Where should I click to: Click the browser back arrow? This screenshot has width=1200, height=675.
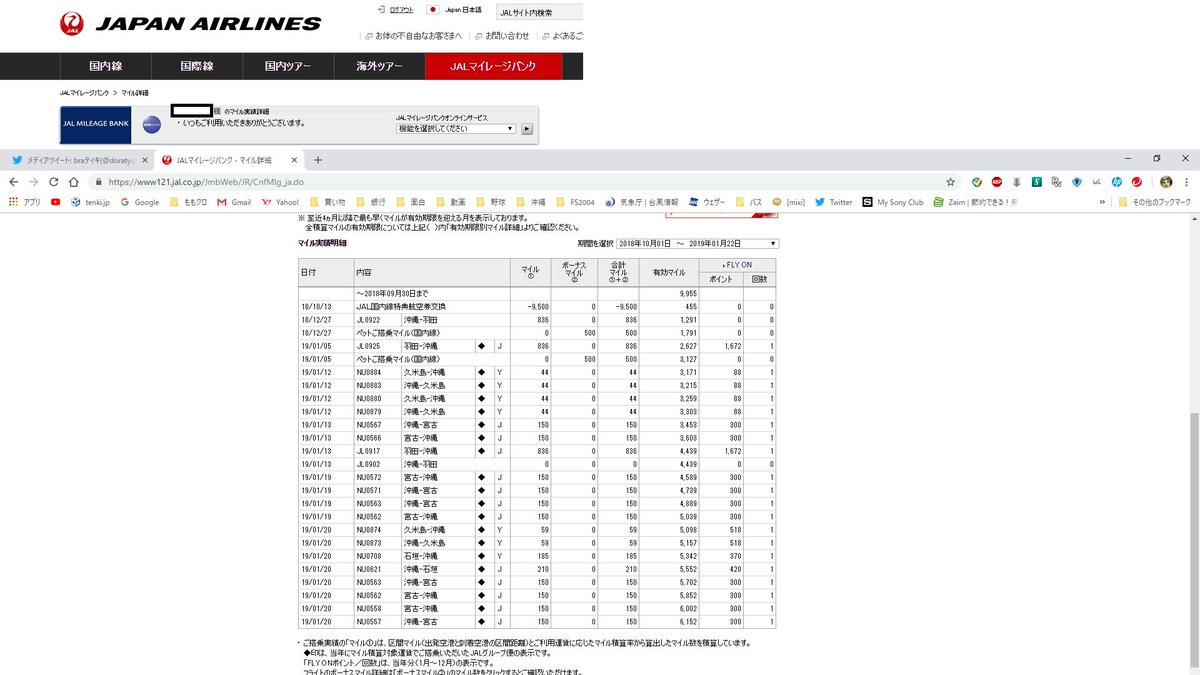coord(13,182)
